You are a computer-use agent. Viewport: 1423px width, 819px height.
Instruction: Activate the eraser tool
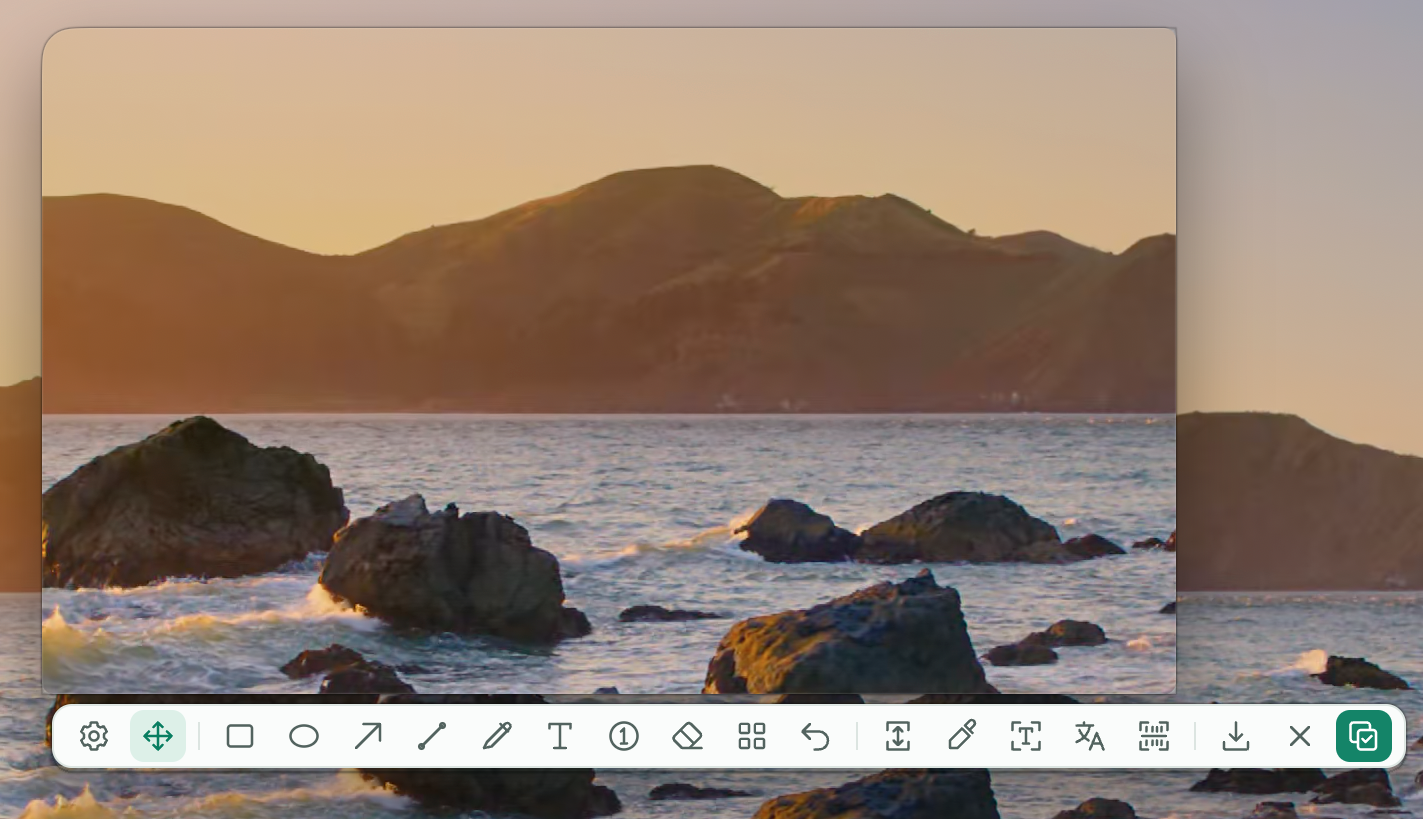click(688, 737)
